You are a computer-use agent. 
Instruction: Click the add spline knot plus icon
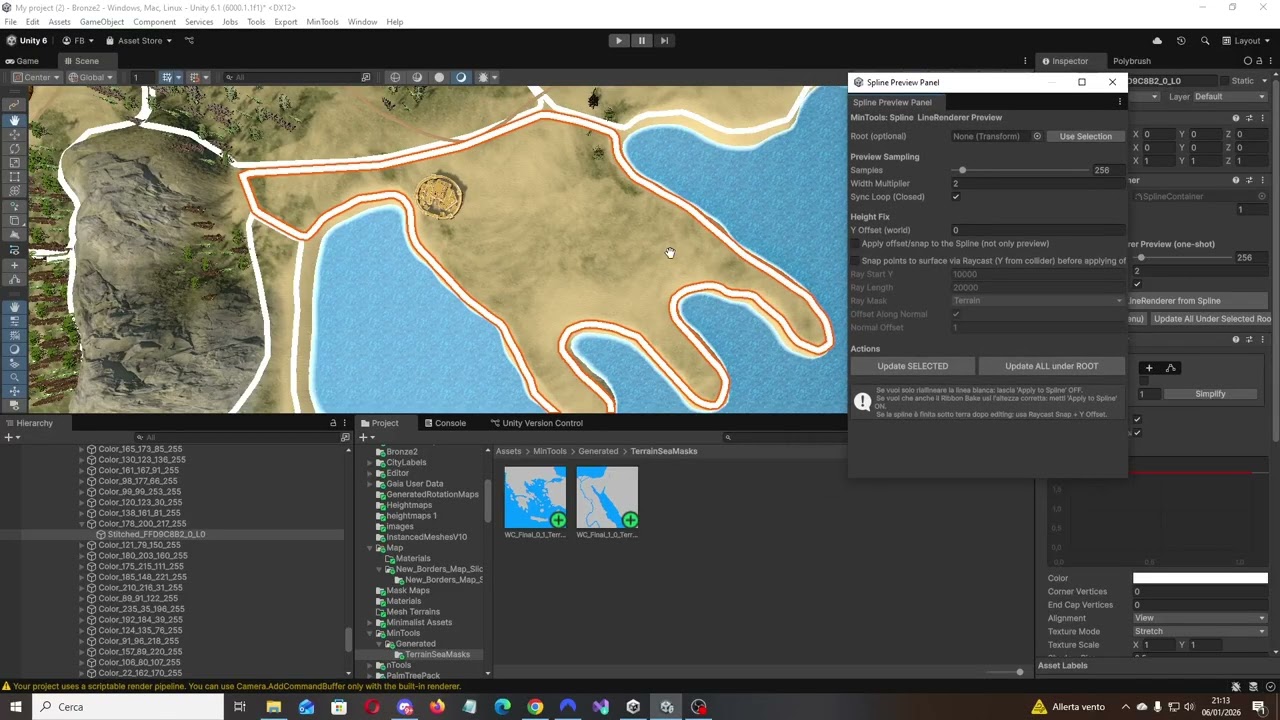coord(1149,368)
